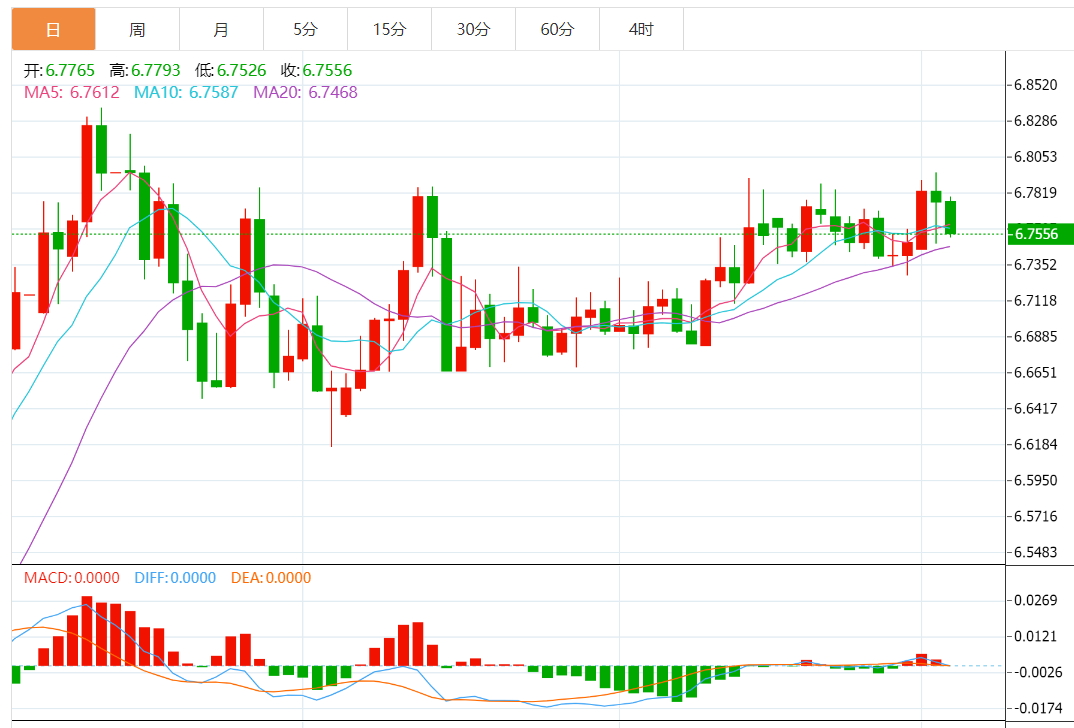Open the 4时 timeframe tab
The height and width of the screenshot is (728, 1074).
(641, 29)
